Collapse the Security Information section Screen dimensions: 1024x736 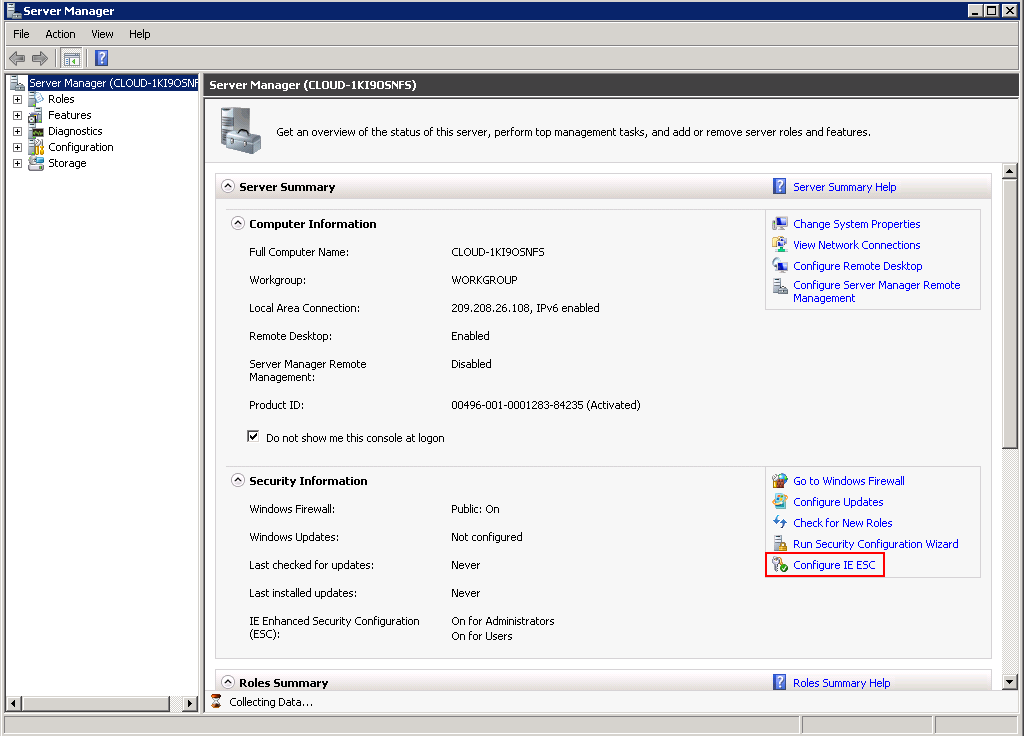tap(238, 480)
